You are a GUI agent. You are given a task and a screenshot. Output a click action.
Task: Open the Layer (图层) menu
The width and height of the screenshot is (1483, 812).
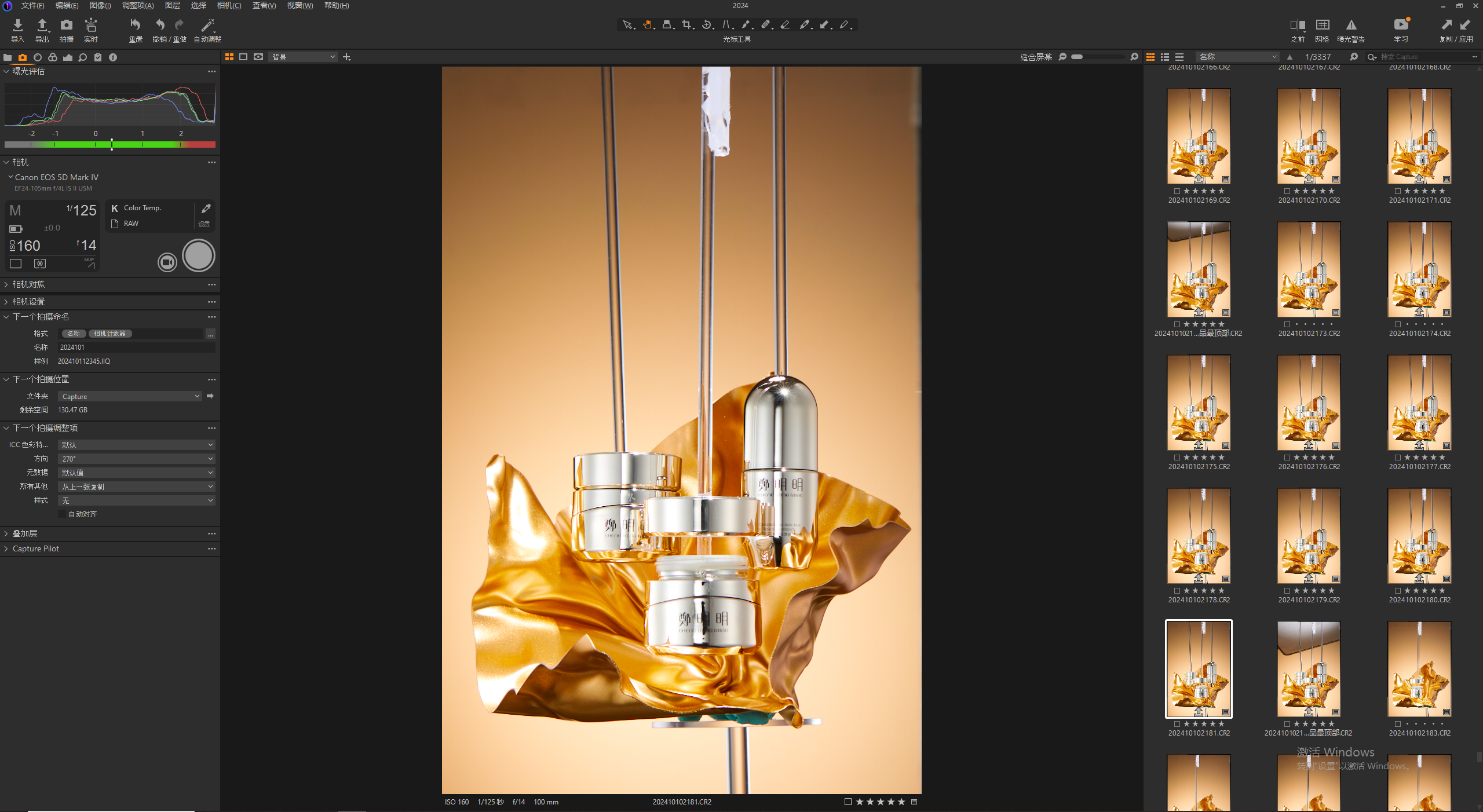click(x=172, y=5)
